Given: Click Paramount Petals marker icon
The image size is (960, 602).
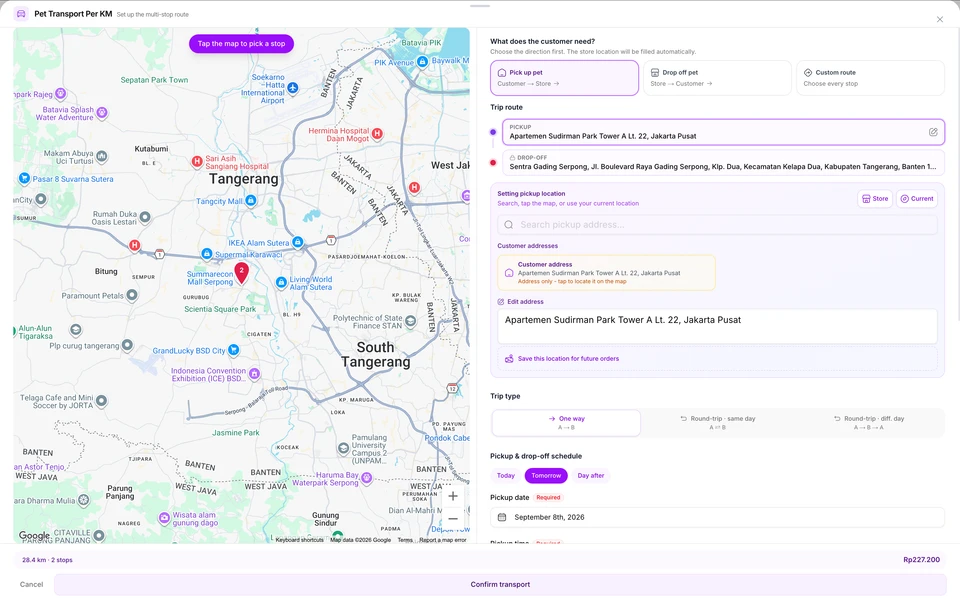Looking at the screenshot, I should [x=132, y=295].
